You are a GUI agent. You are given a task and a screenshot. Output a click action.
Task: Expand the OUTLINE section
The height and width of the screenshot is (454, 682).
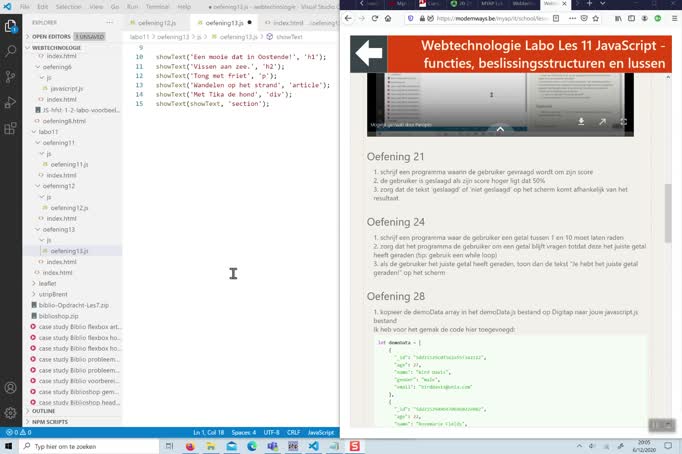[x=43, y=411]
